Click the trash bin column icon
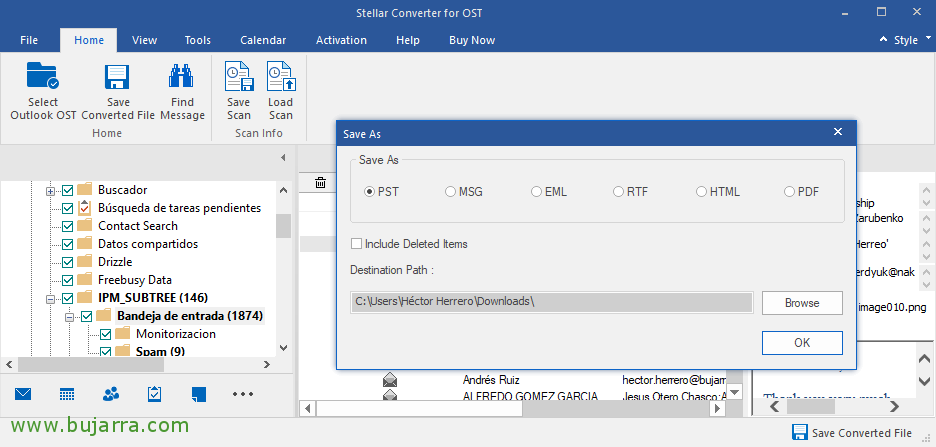936x447 pixels. pos(321,183)
